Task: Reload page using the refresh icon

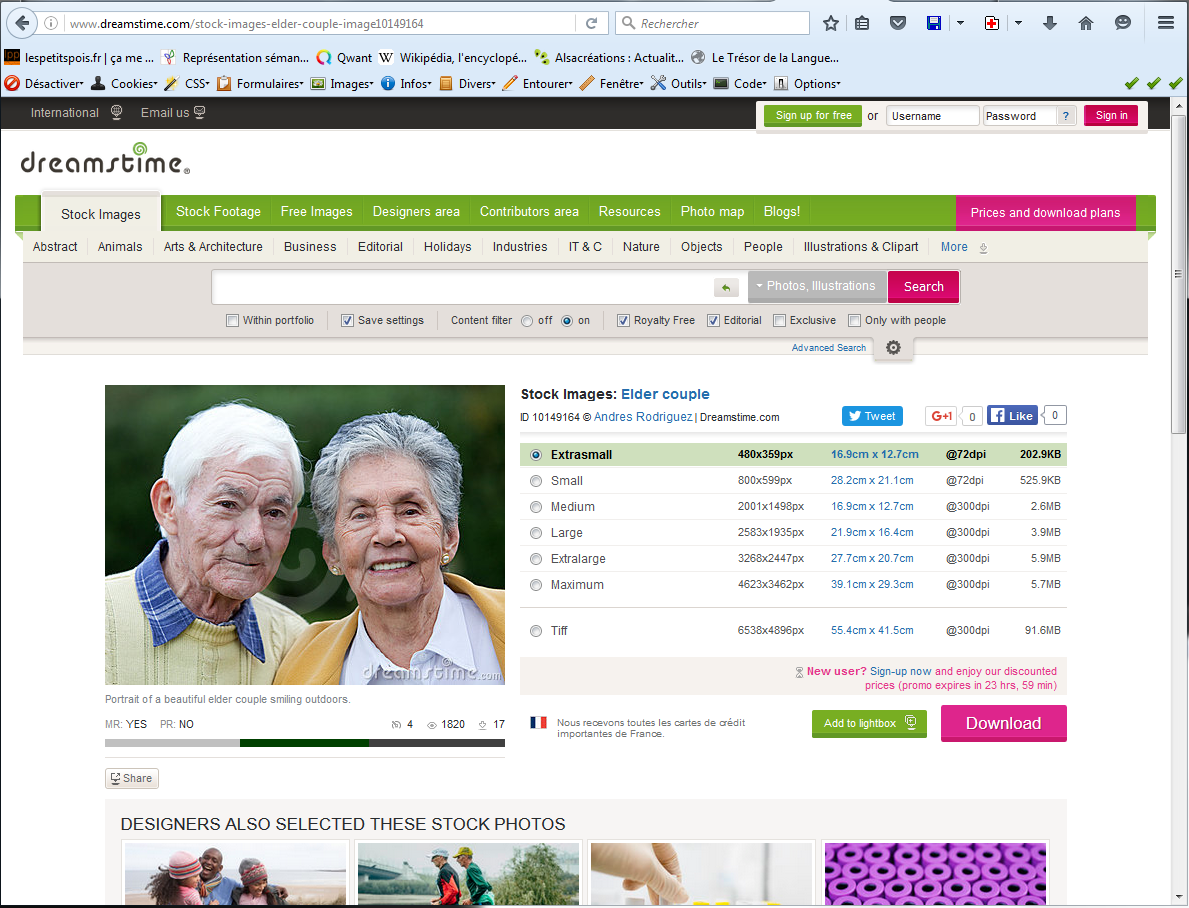Action: (x=592, y=23)
